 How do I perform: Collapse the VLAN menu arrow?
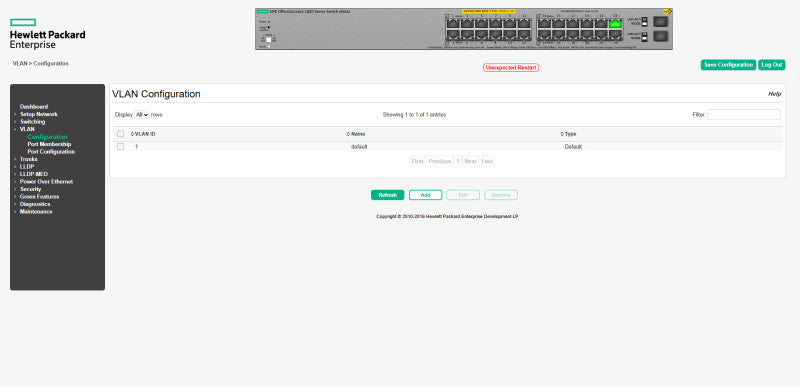pyautogui.click(x=15, y=130)
